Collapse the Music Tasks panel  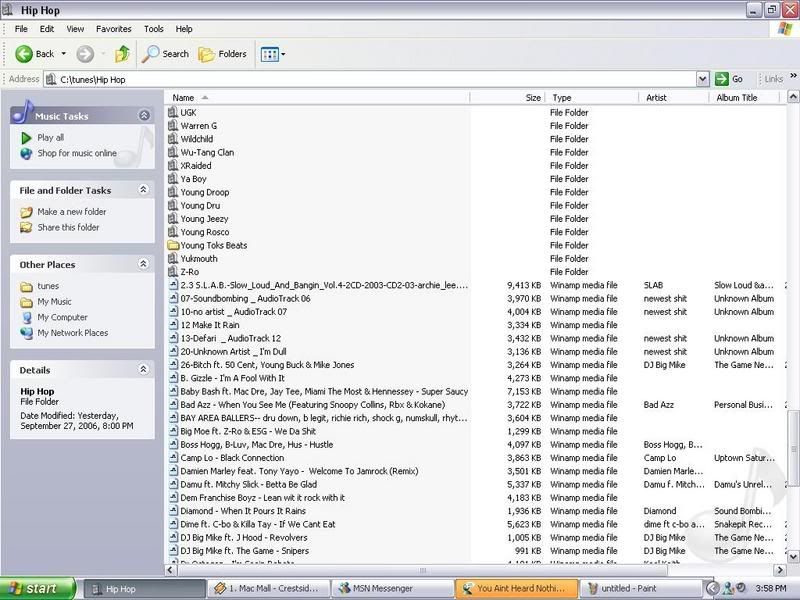pyautogui.click(x=144, y=116)
